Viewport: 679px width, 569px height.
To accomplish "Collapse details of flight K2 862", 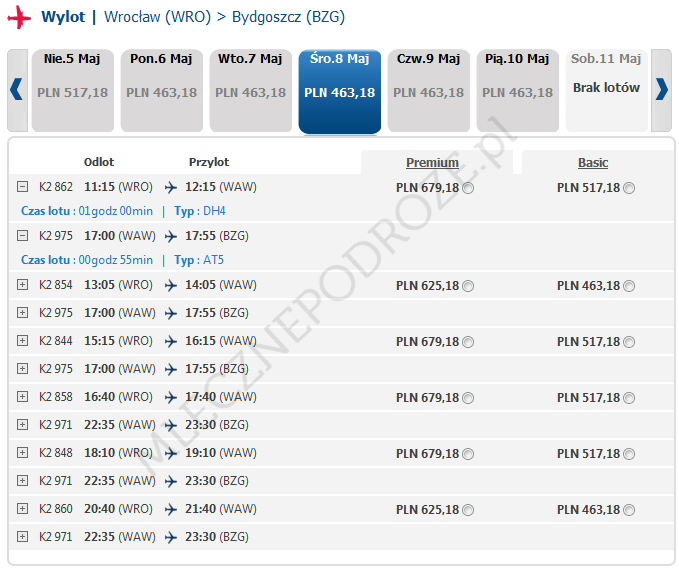I will [22, 187].
